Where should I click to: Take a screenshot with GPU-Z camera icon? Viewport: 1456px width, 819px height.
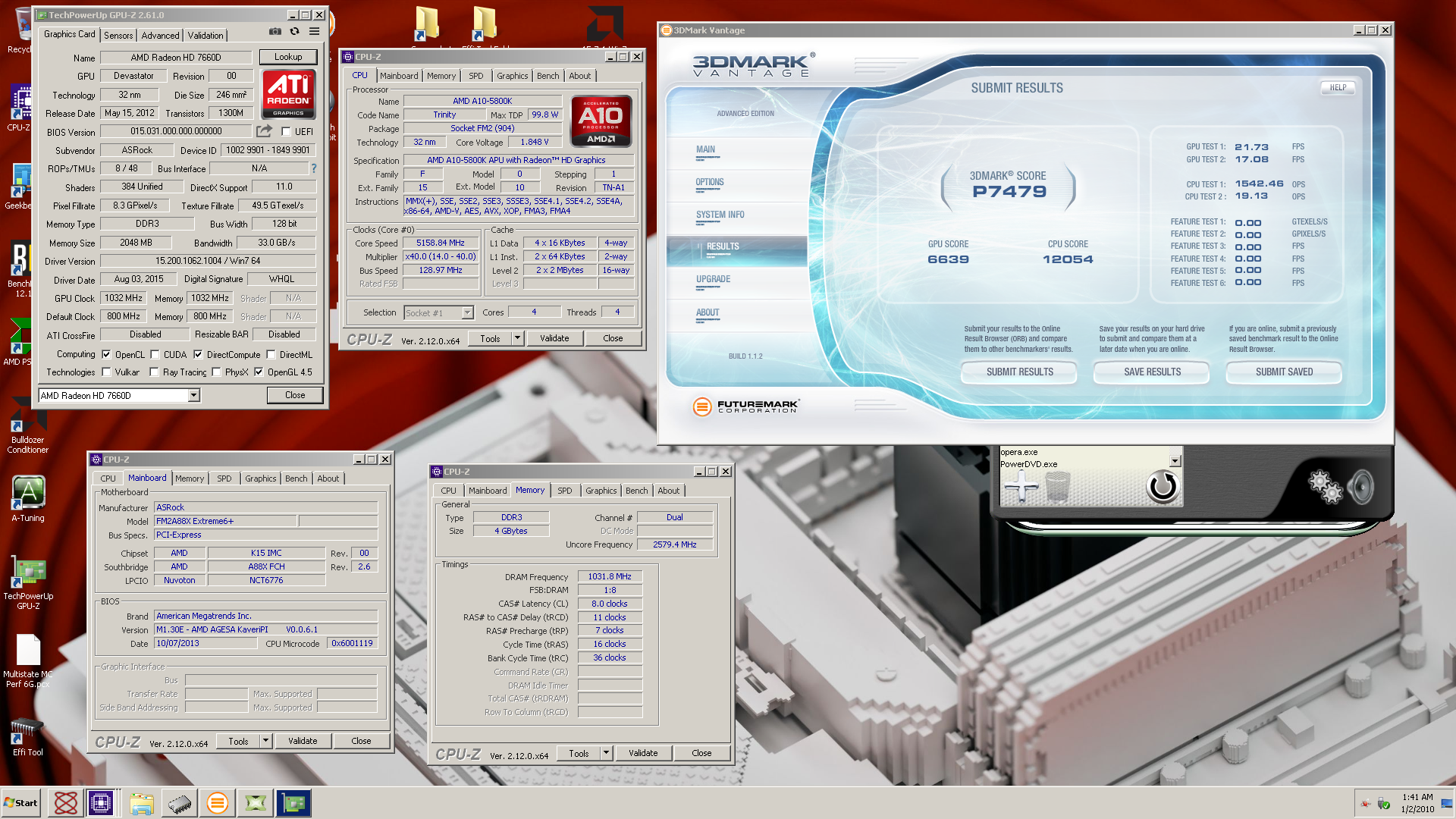[x=275, y=31]
